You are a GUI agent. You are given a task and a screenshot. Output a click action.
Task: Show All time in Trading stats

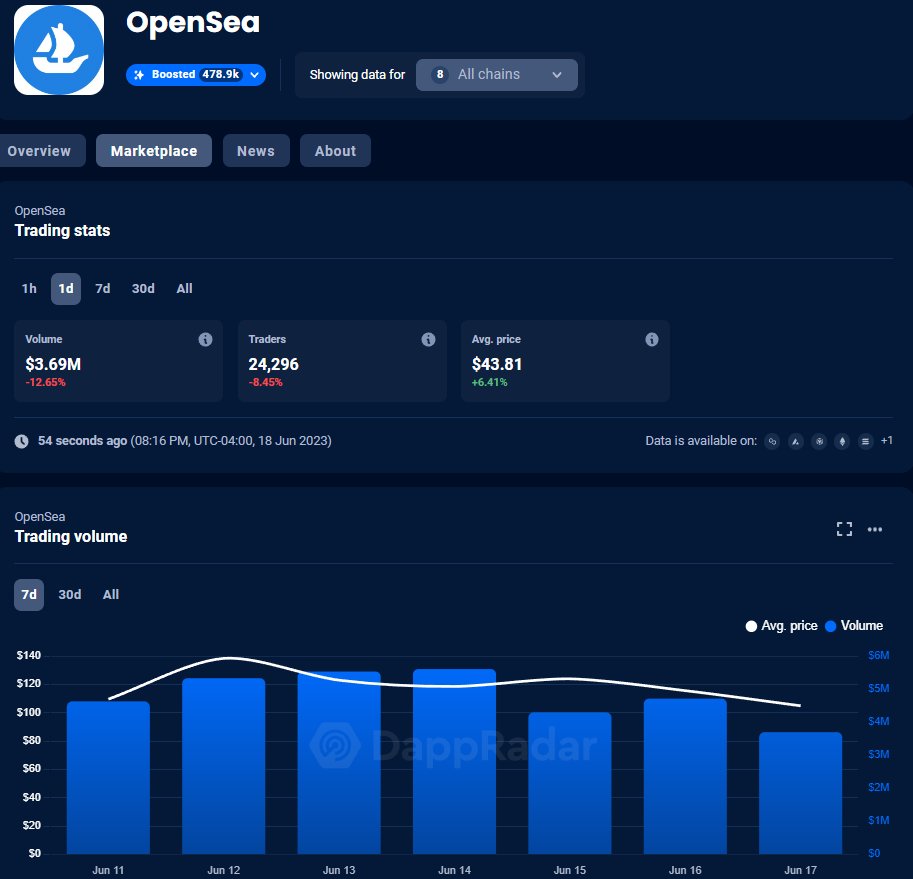[x=185, y=289]
